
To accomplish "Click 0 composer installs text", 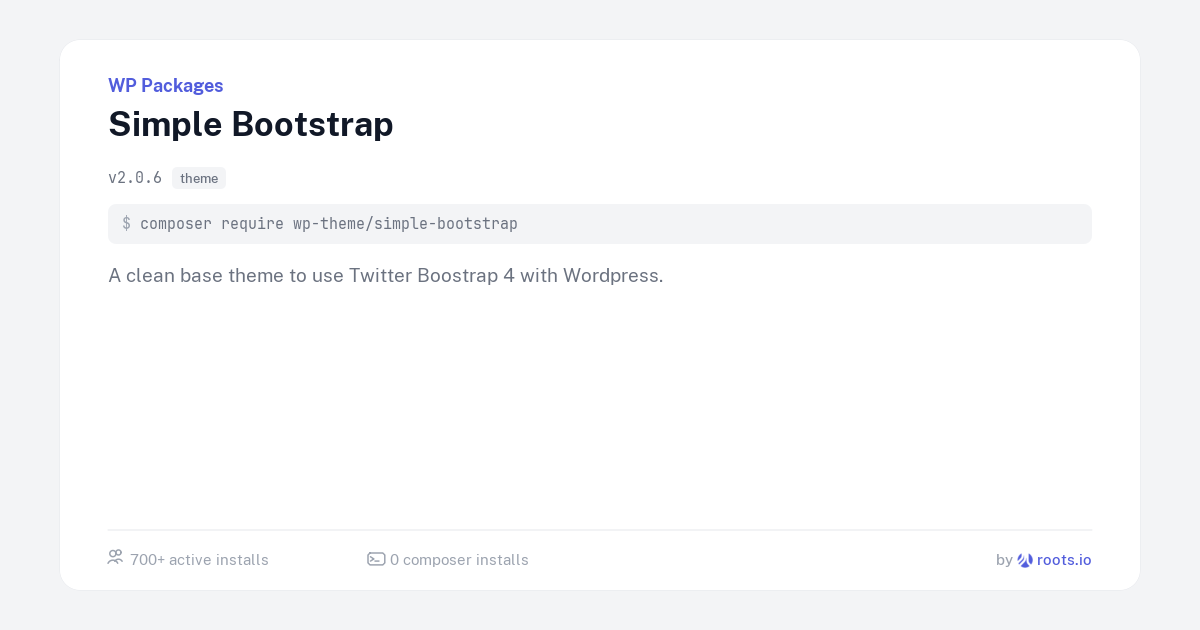I will [x=459, y=560].
